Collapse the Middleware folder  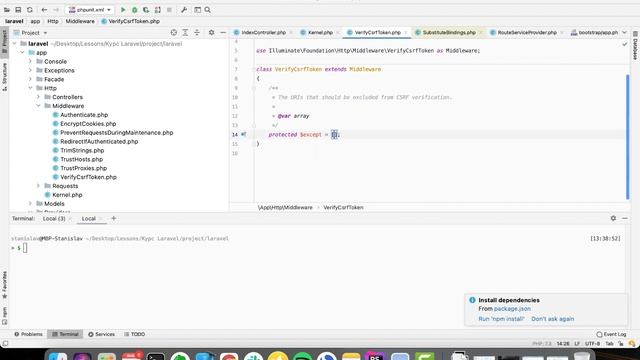38,106
